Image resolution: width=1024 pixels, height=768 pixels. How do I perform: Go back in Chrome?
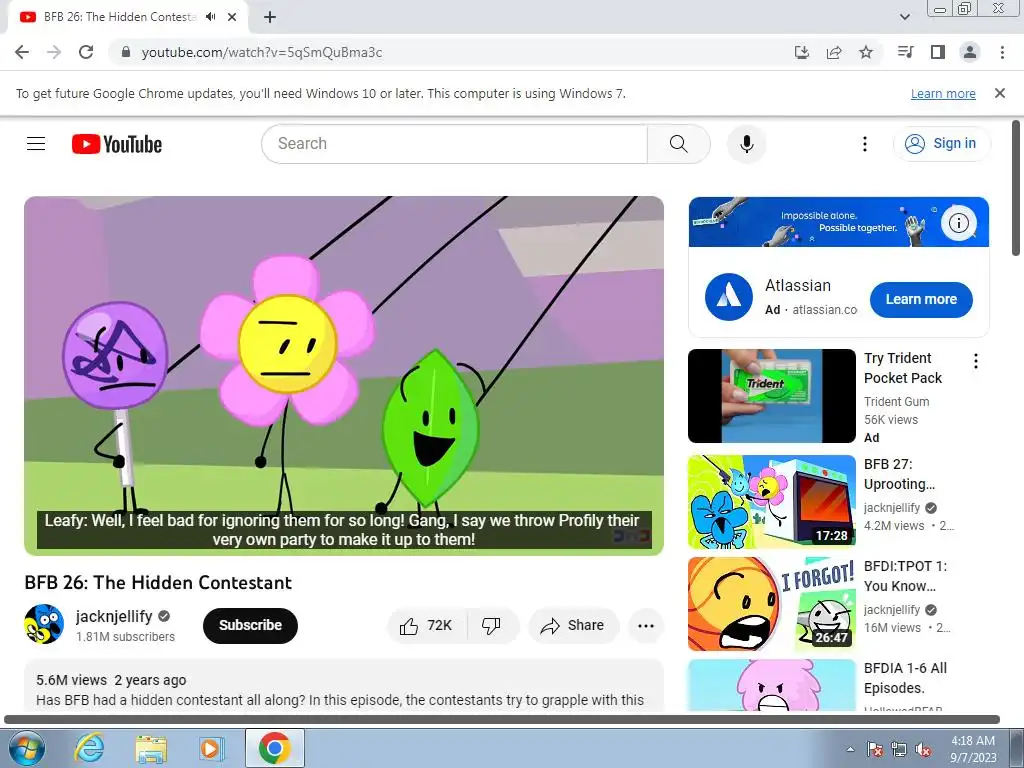pyautogui.click(x=22, y=52)
